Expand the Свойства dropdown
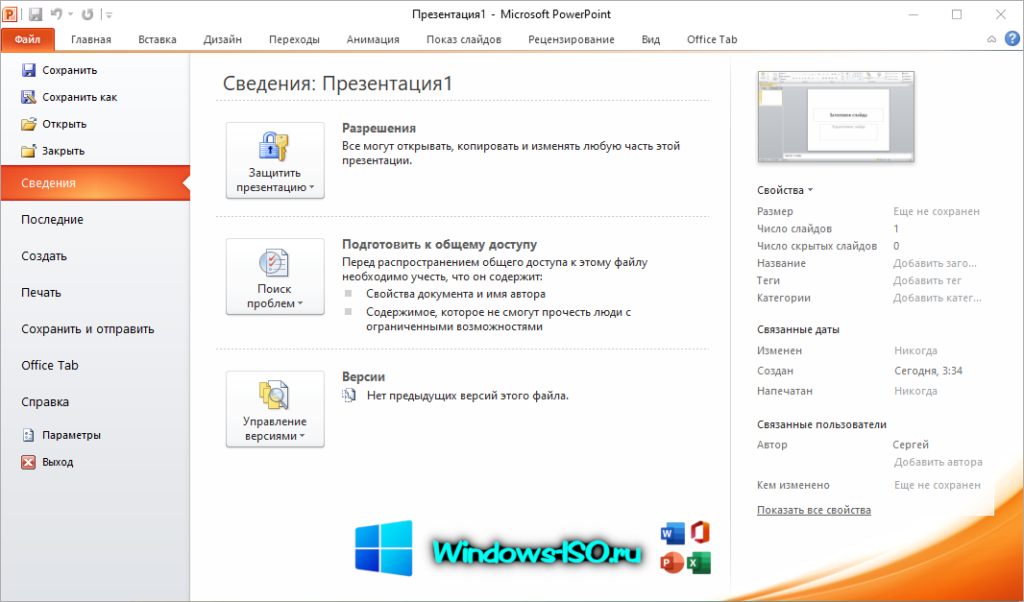Image resolution: width=1024 pixels, height=602 pixels. [785, 190]
